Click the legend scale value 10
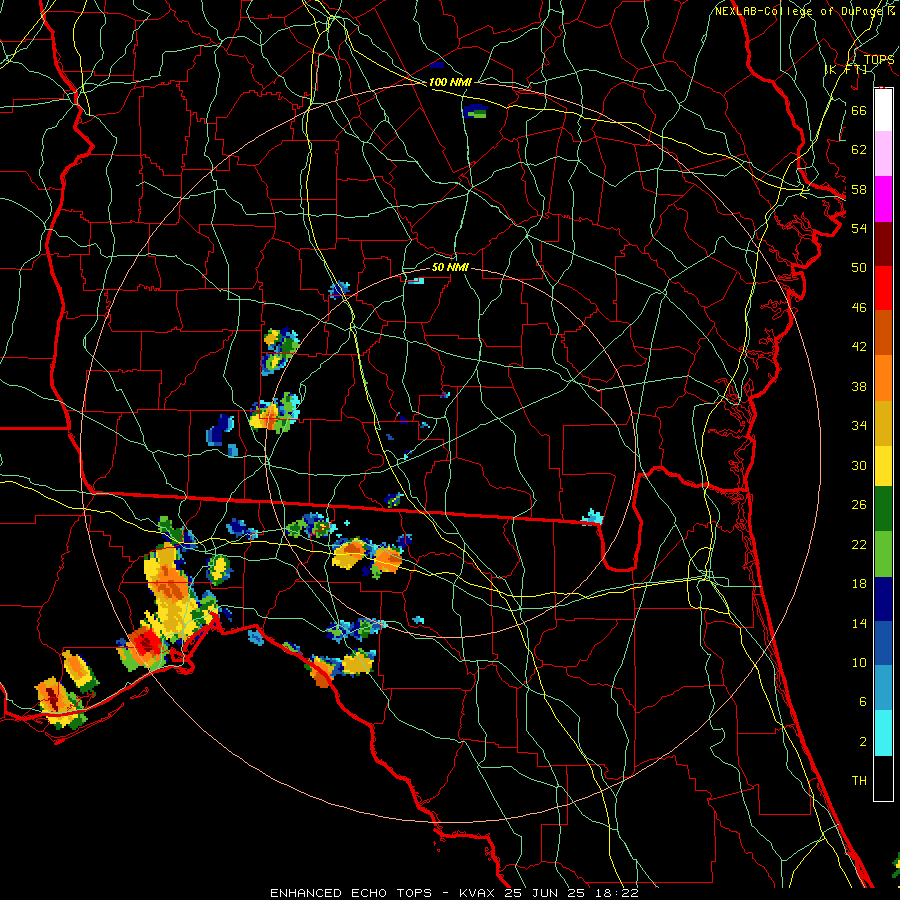The height and width of the screenshot is (900, 900). click(859, 663)
